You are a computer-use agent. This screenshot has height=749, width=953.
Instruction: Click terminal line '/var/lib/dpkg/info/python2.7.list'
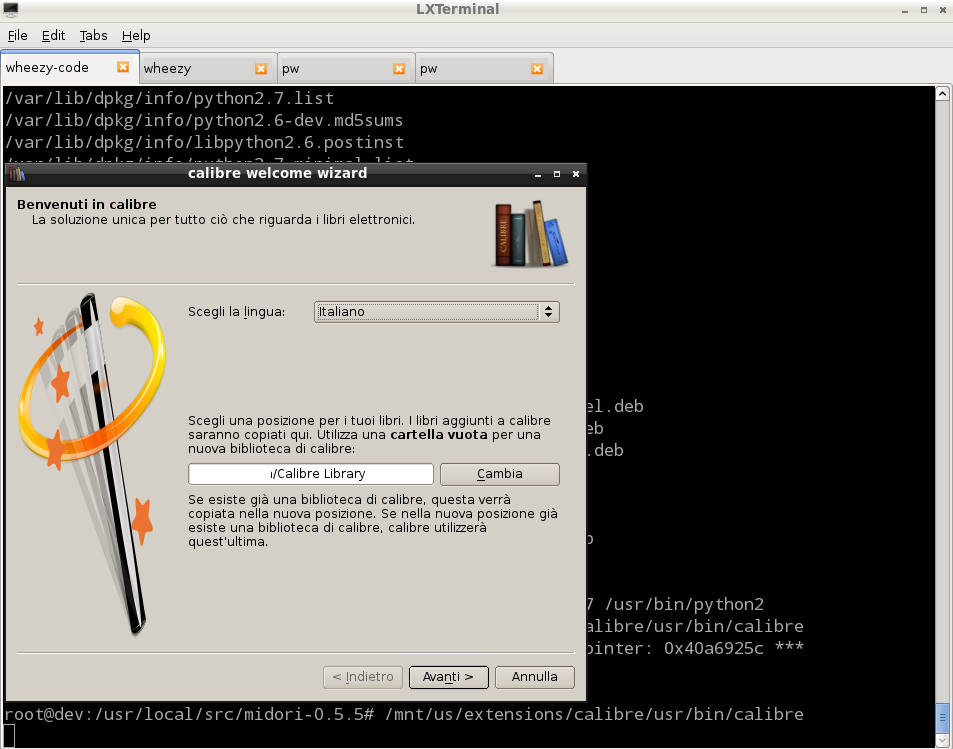click(170, 98)
